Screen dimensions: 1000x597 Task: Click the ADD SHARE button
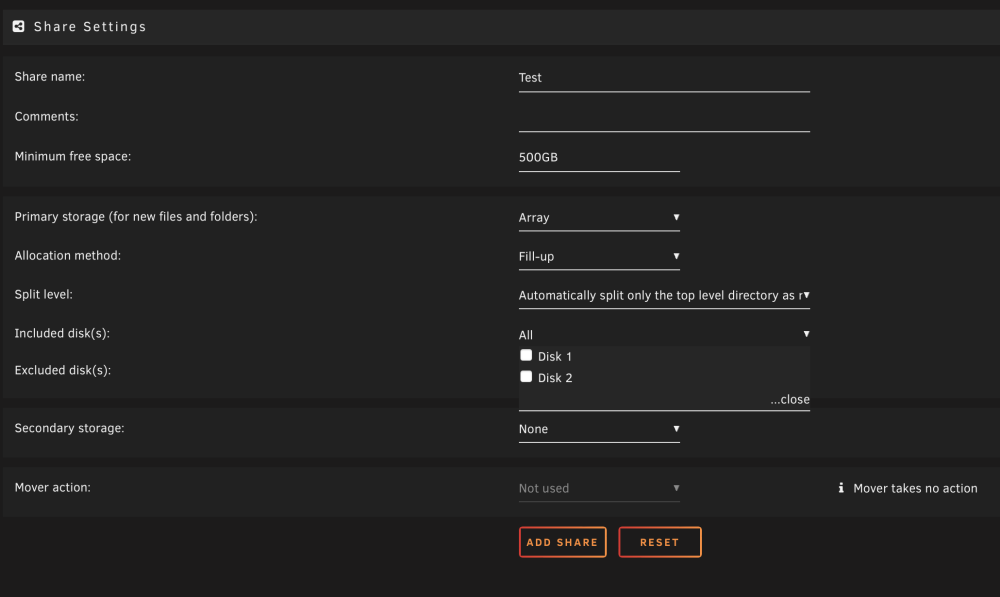(562, 542)
